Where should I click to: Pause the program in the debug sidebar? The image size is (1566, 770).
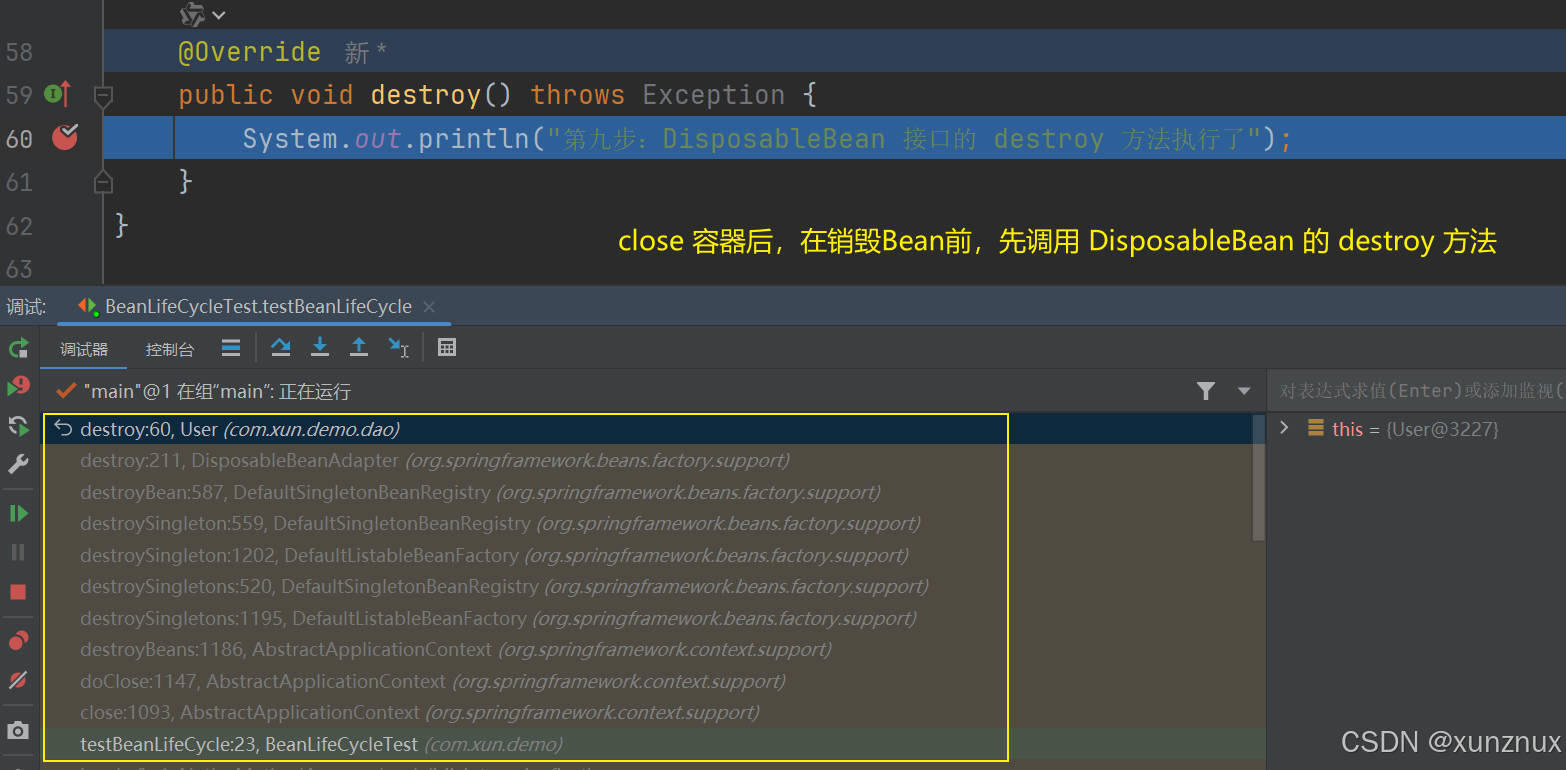[18, 552]
